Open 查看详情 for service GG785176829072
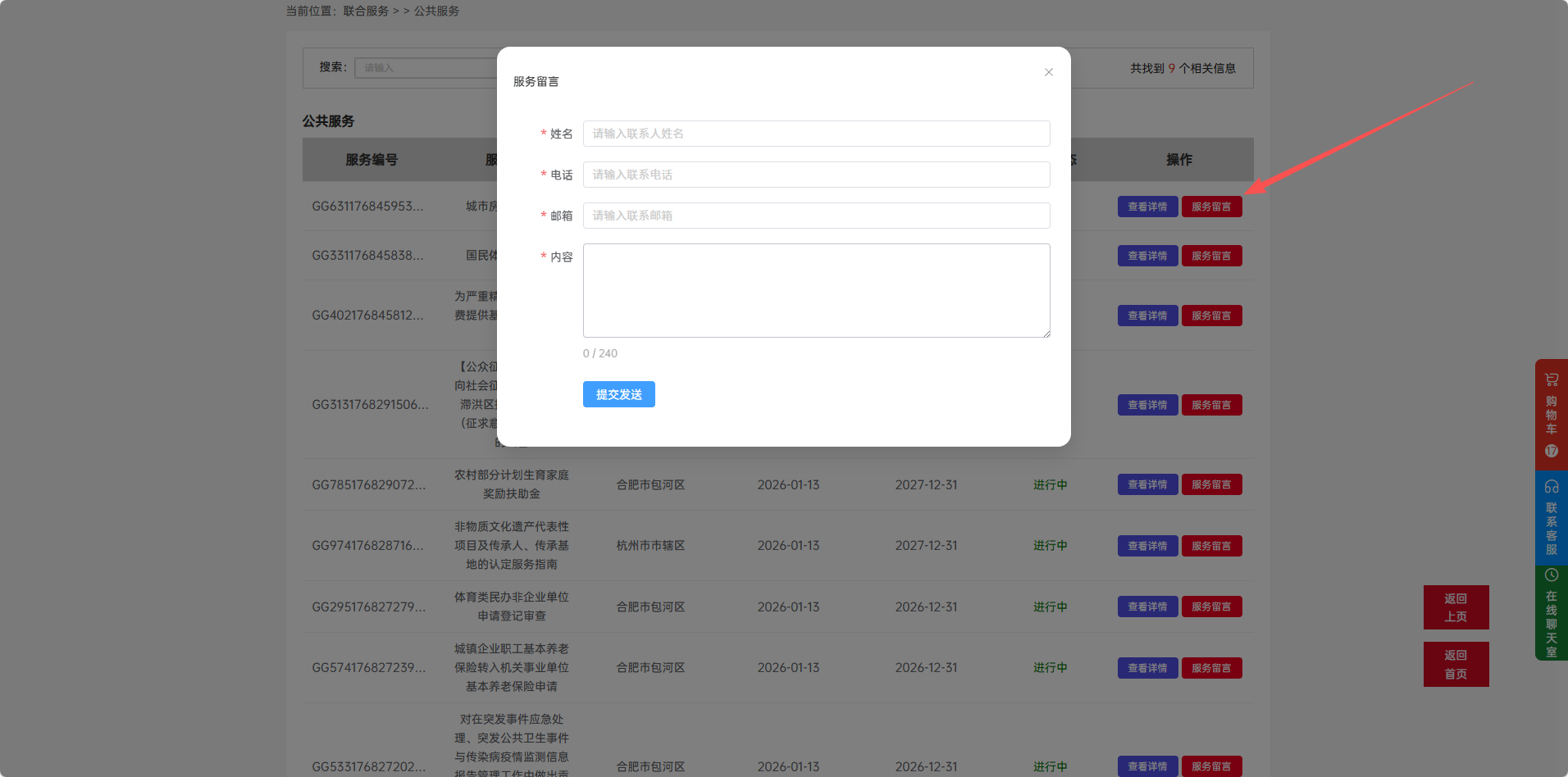The height and width of the screenshot is (777, 1568). [x=1147, y=484]
